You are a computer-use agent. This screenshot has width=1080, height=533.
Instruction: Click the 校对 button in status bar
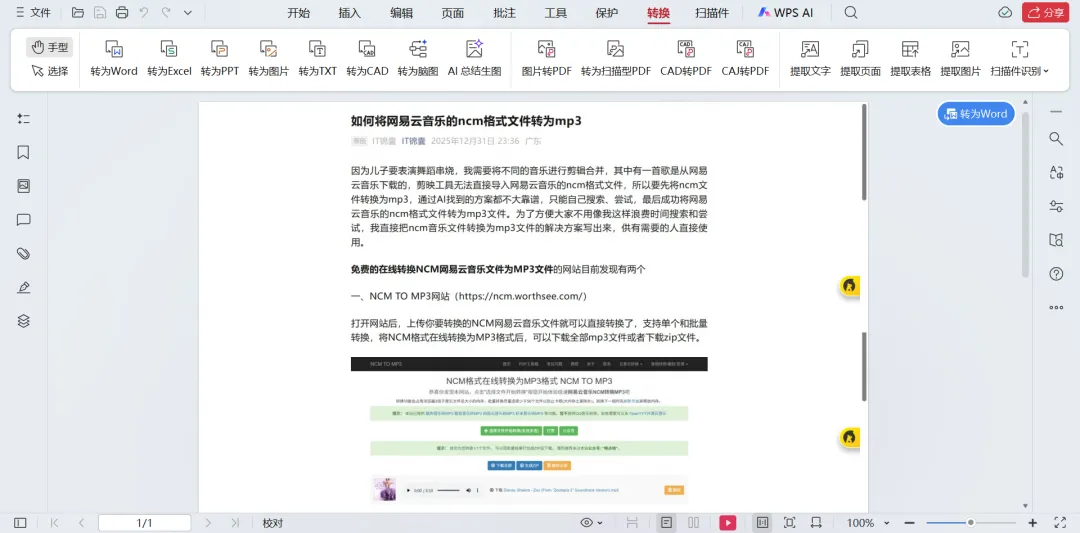pyautogui.click(x=273, y=523)
